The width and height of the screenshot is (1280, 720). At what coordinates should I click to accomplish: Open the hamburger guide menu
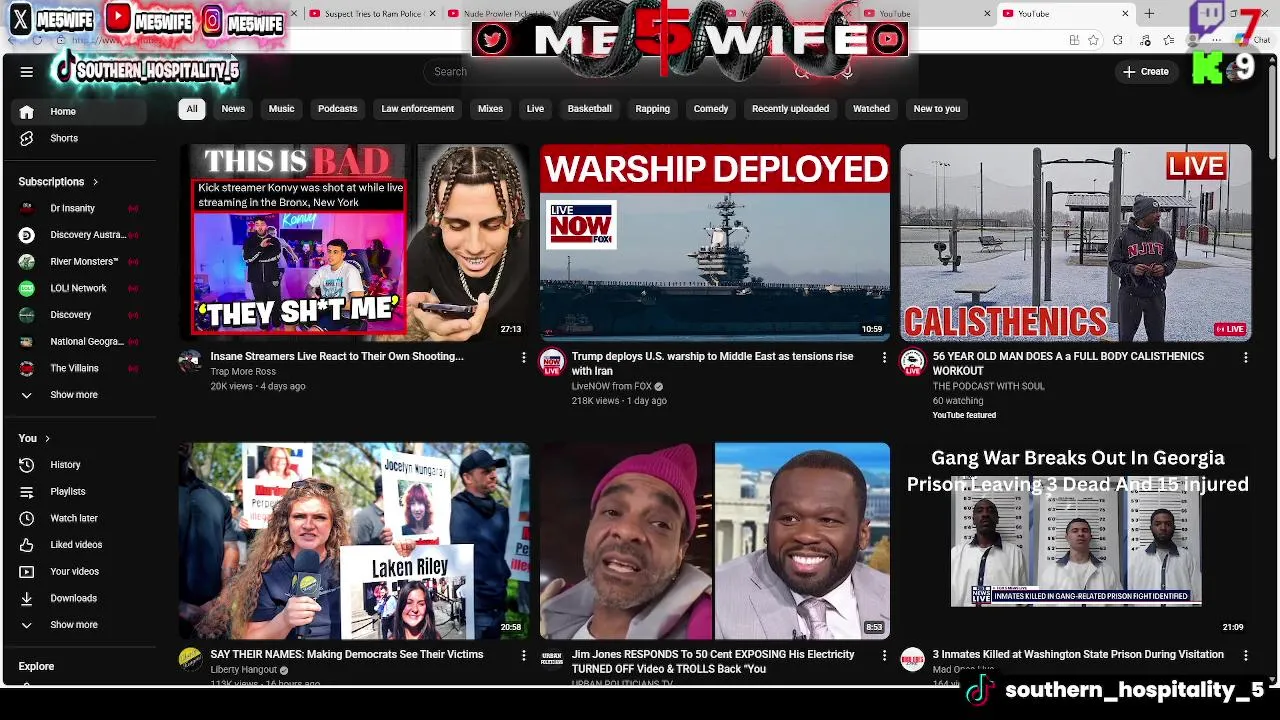pos(27,71)
